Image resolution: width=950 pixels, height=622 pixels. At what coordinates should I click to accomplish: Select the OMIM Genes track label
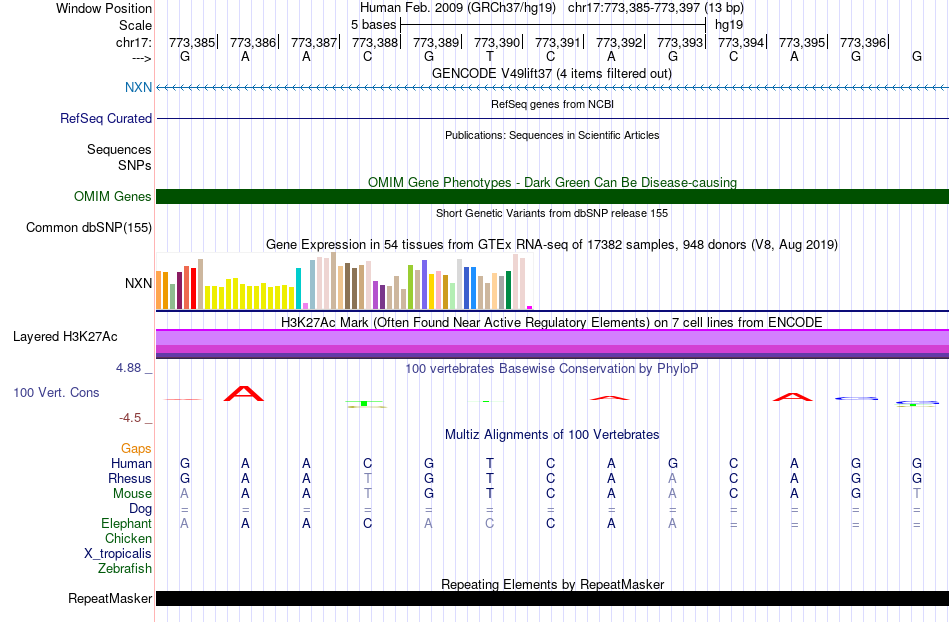[113, 196]
